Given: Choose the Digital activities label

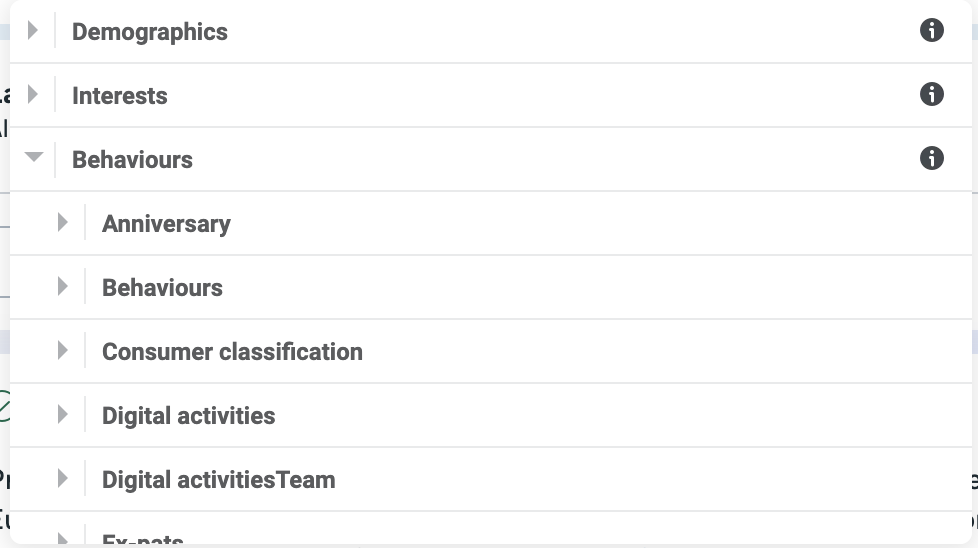Looking at the screenshot, I should [188, 416].
